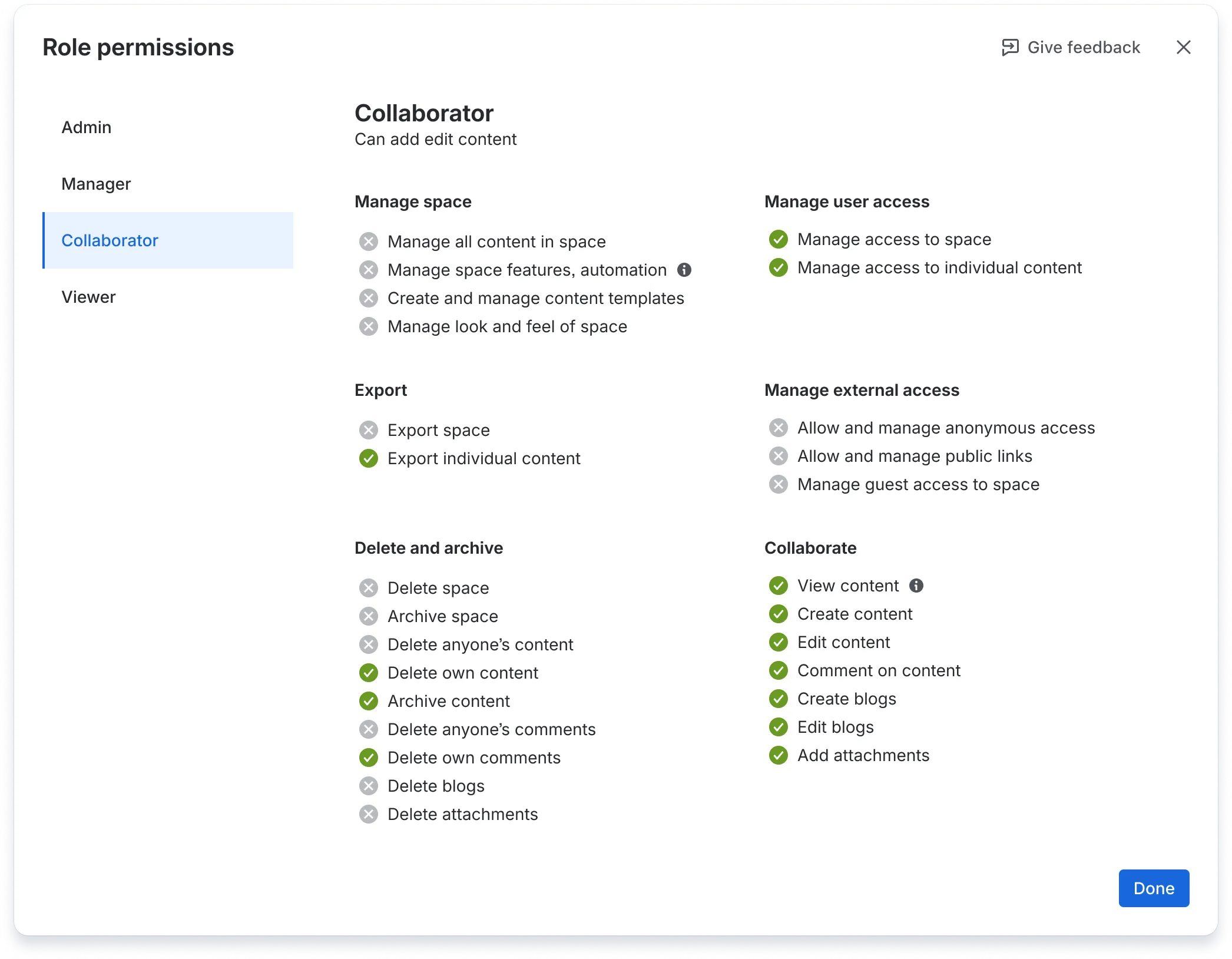Screen dimensions: 1232x959
Task: Click Delete anyone's content text
Action: [x=481, y=644]
